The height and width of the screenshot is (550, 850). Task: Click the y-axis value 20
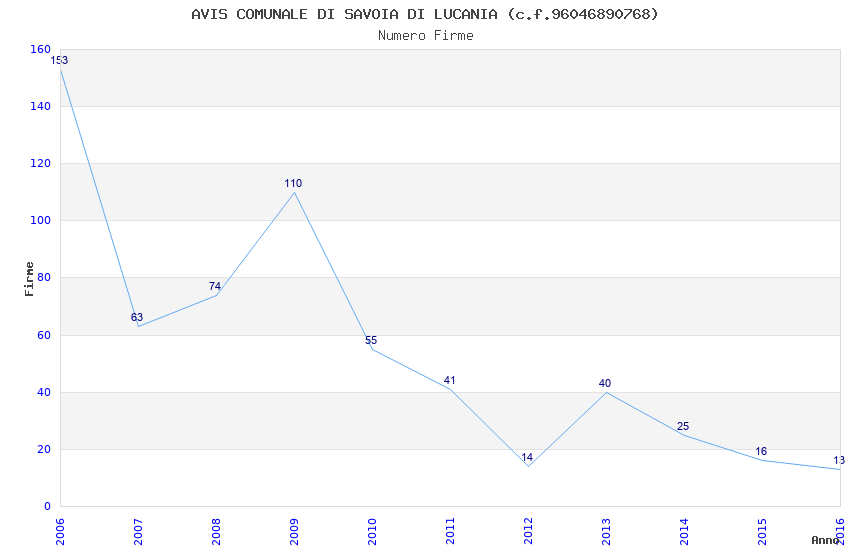[44, 449]
